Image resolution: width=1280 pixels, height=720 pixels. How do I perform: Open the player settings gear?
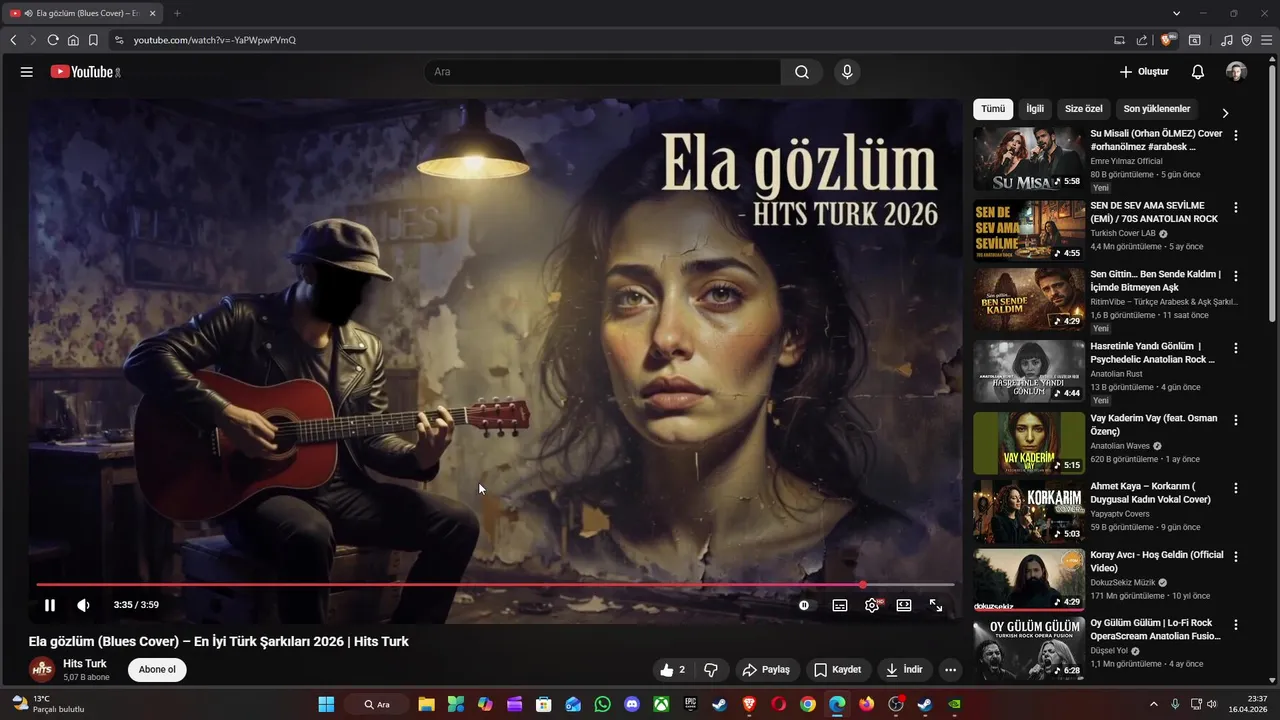click(x=872, y=605)
